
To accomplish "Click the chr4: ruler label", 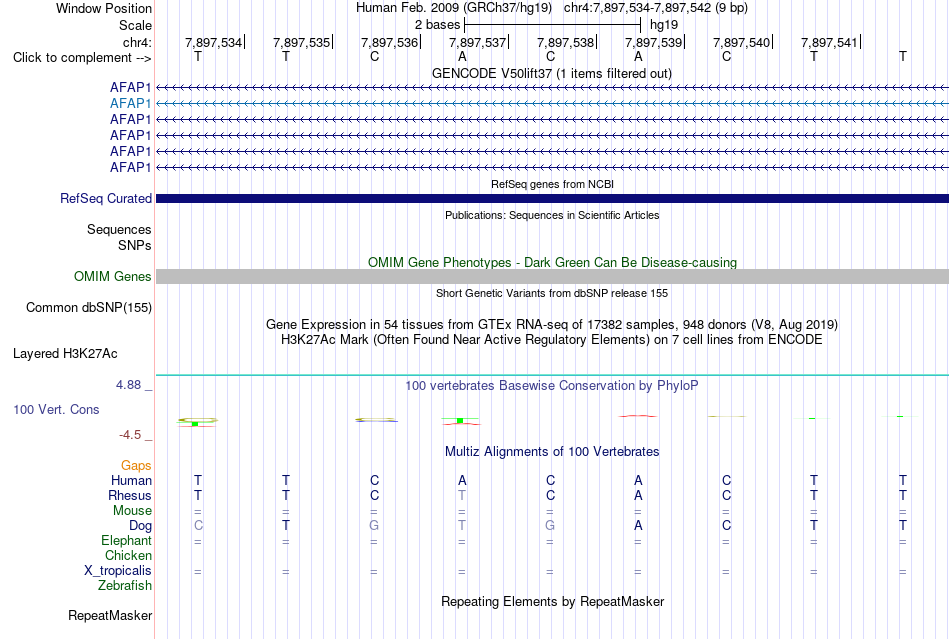I will coord(138,42).
